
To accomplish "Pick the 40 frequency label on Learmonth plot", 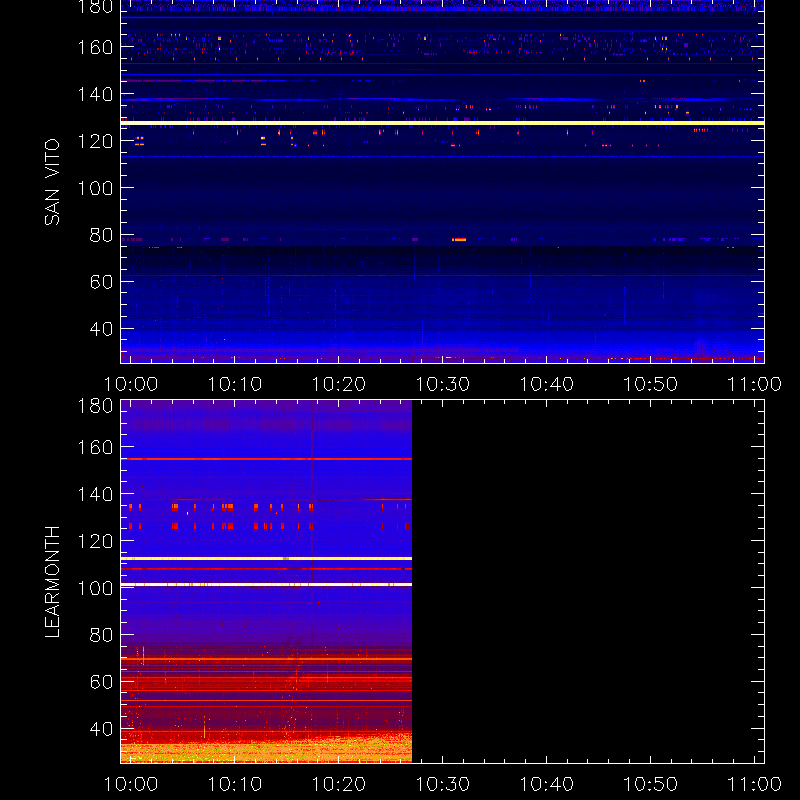I will pyautogui.click(x=101, y=729).
